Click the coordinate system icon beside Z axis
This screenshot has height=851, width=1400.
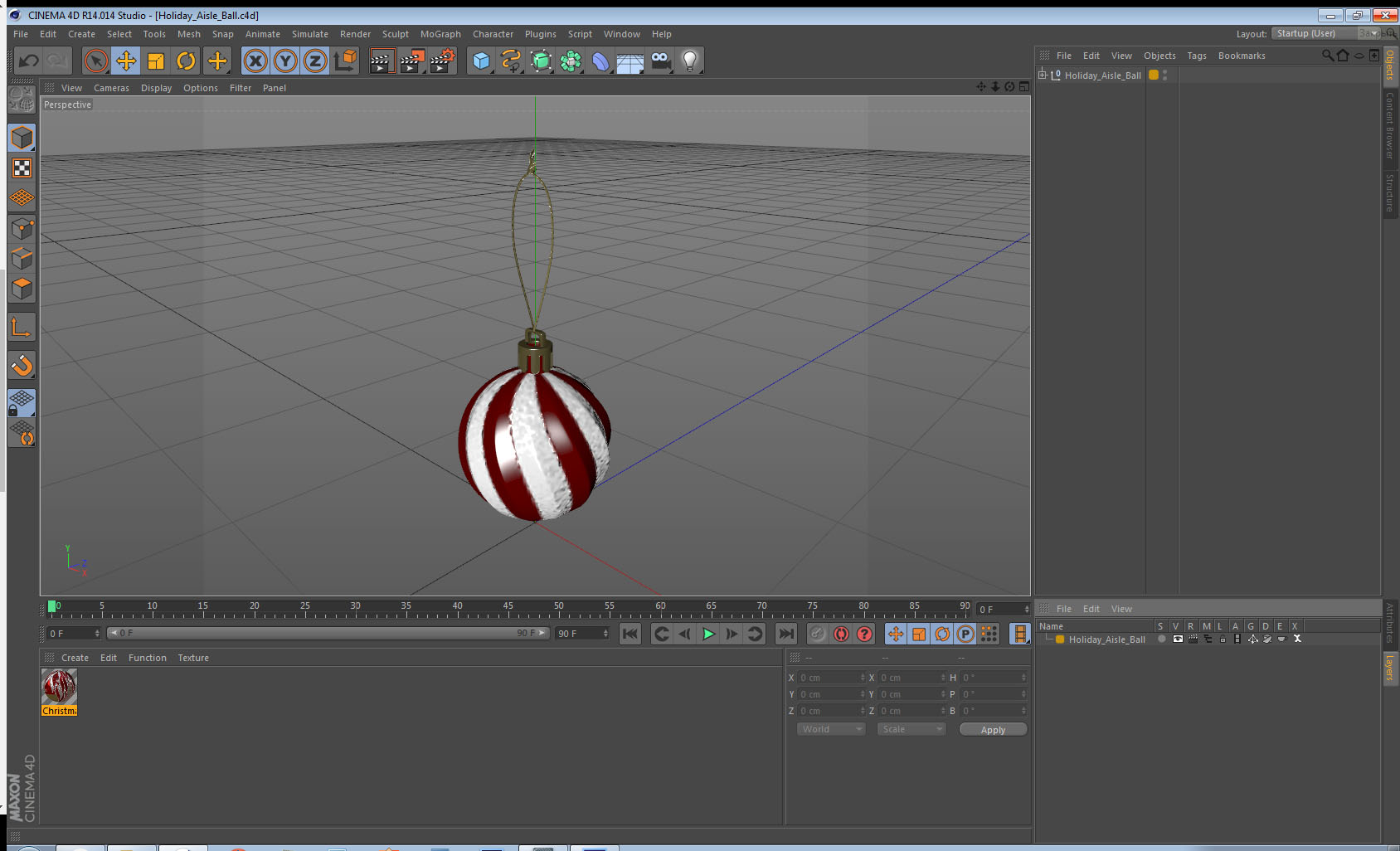(345, 61)
